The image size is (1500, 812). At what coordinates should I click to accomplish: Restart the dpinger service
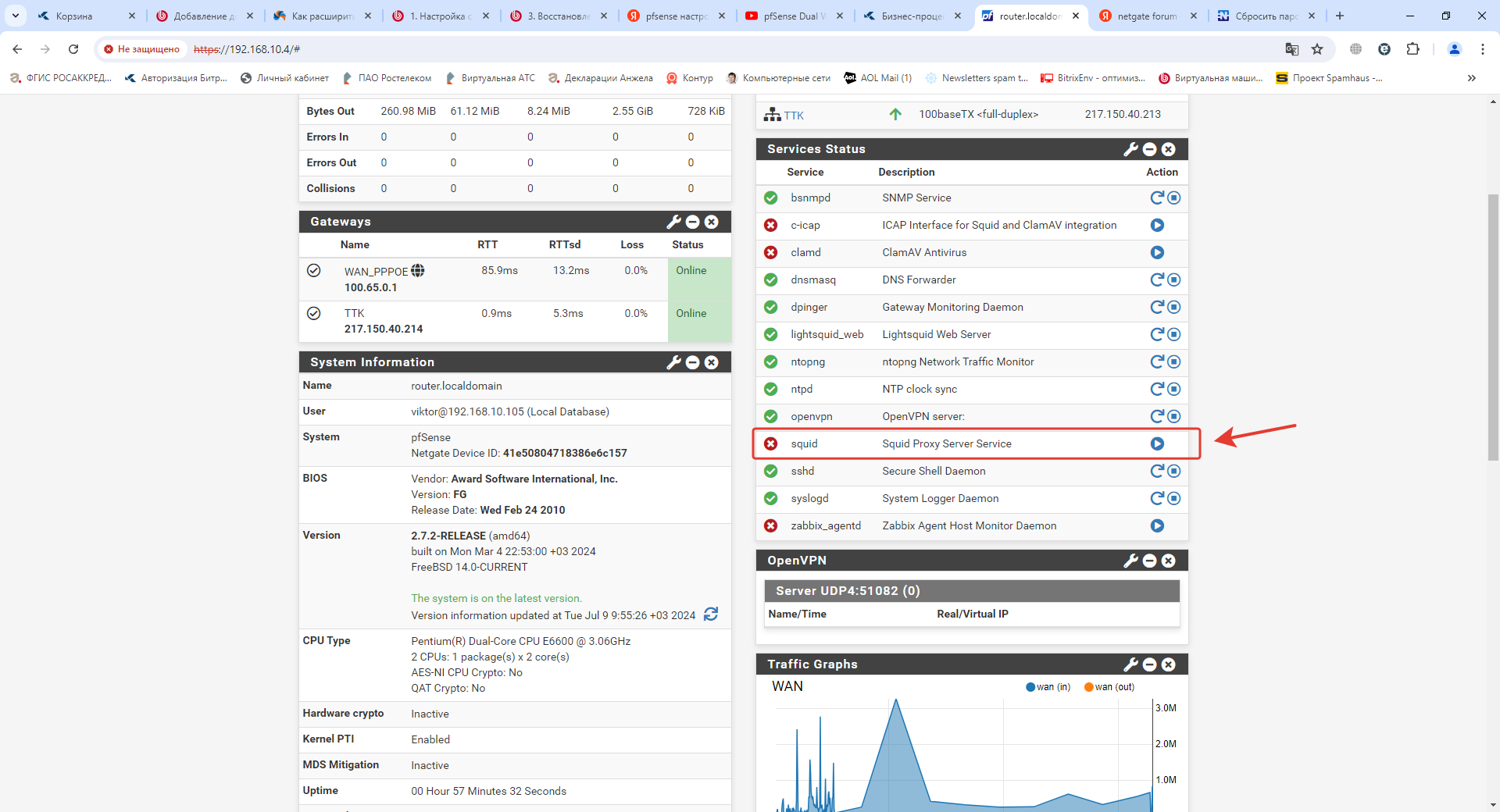point(1157,307)
